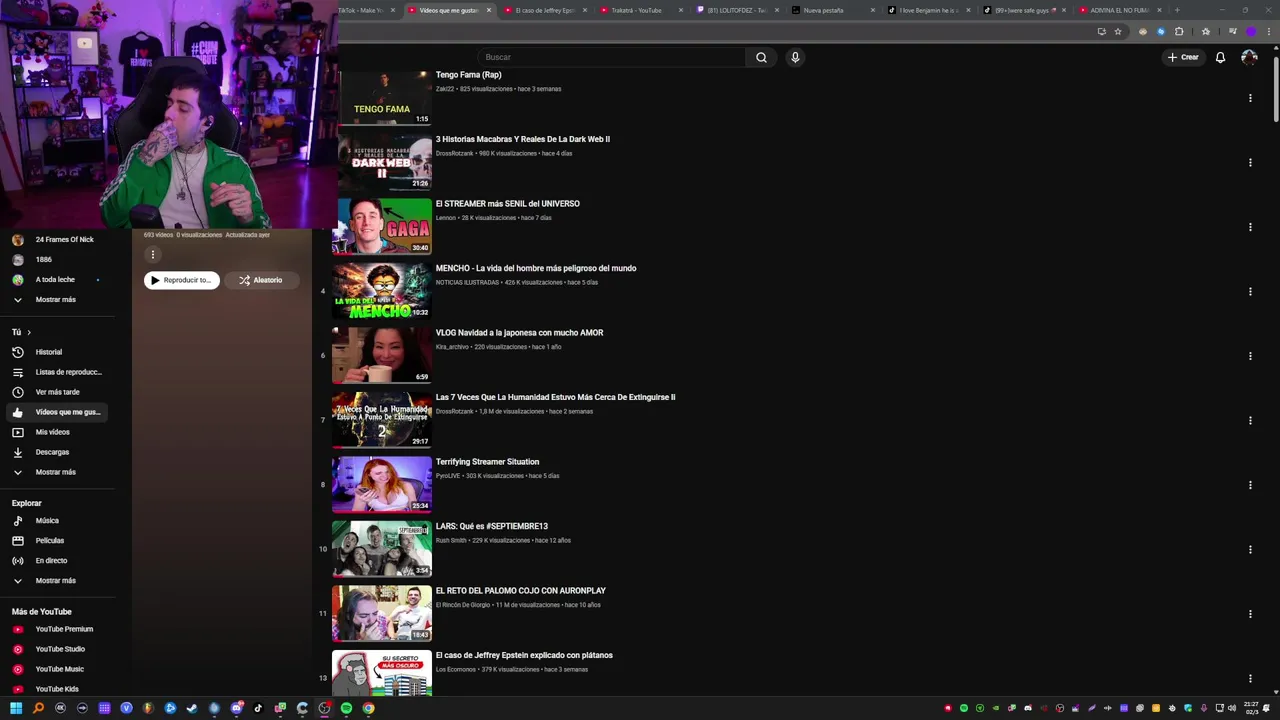This screenshot has height=720, width=1280.
Task: Click the Crear button
Action: tap(1183, 57)
